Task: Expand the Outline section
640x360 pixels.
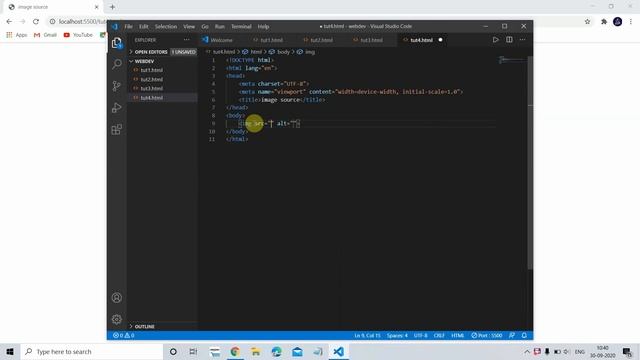Action: tap(162, 327)
